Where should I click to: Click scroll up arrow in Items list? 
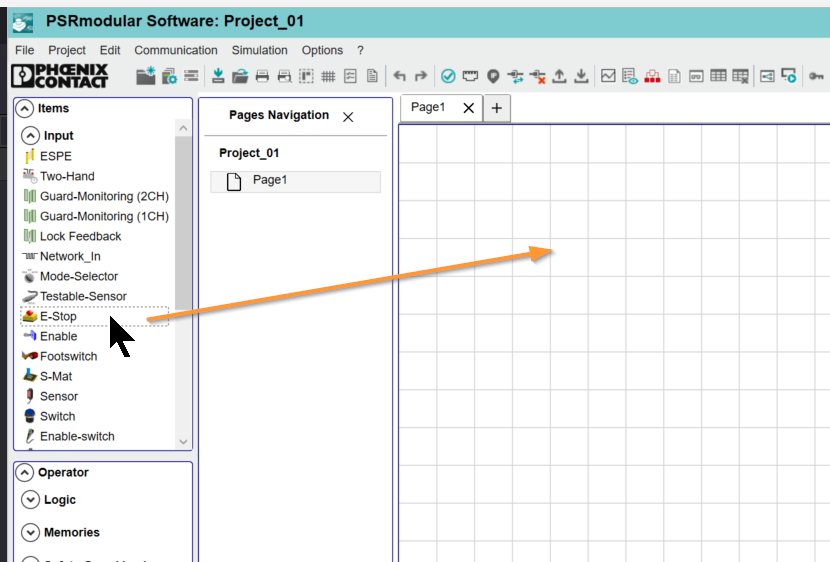coord(183,128)
